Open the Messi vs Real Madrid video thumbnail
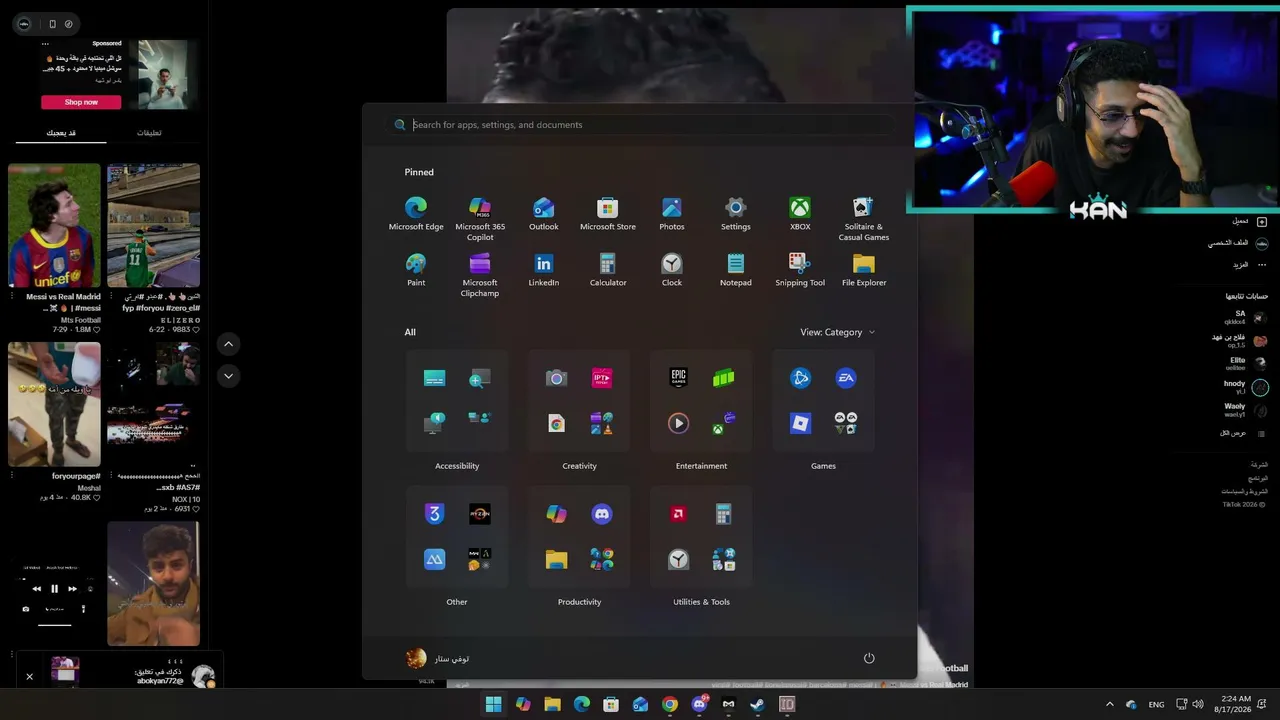Screen dimensions: 1280x720 coord(54,225)
